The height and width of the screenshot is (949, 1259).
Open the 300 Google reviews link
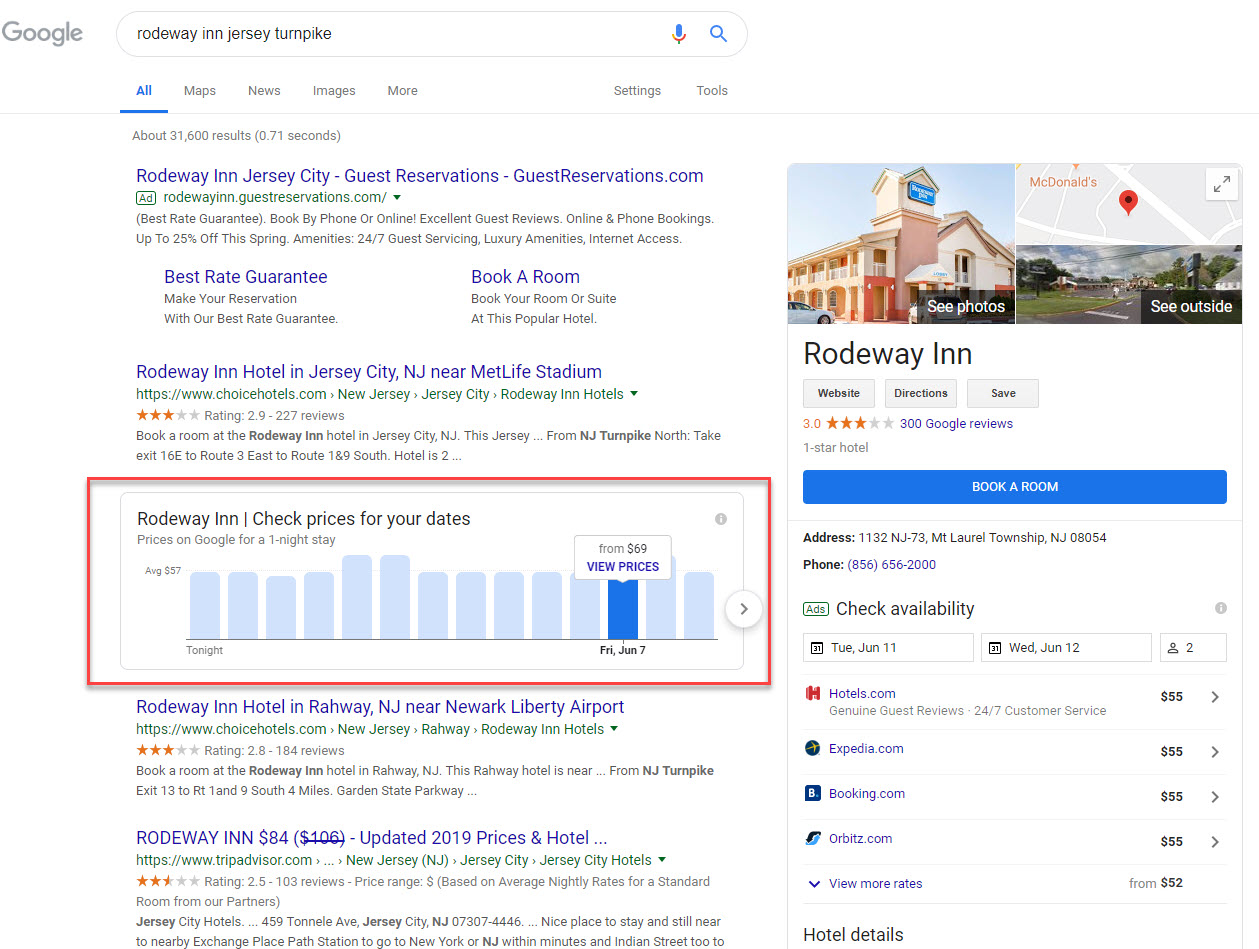[956, 424]
